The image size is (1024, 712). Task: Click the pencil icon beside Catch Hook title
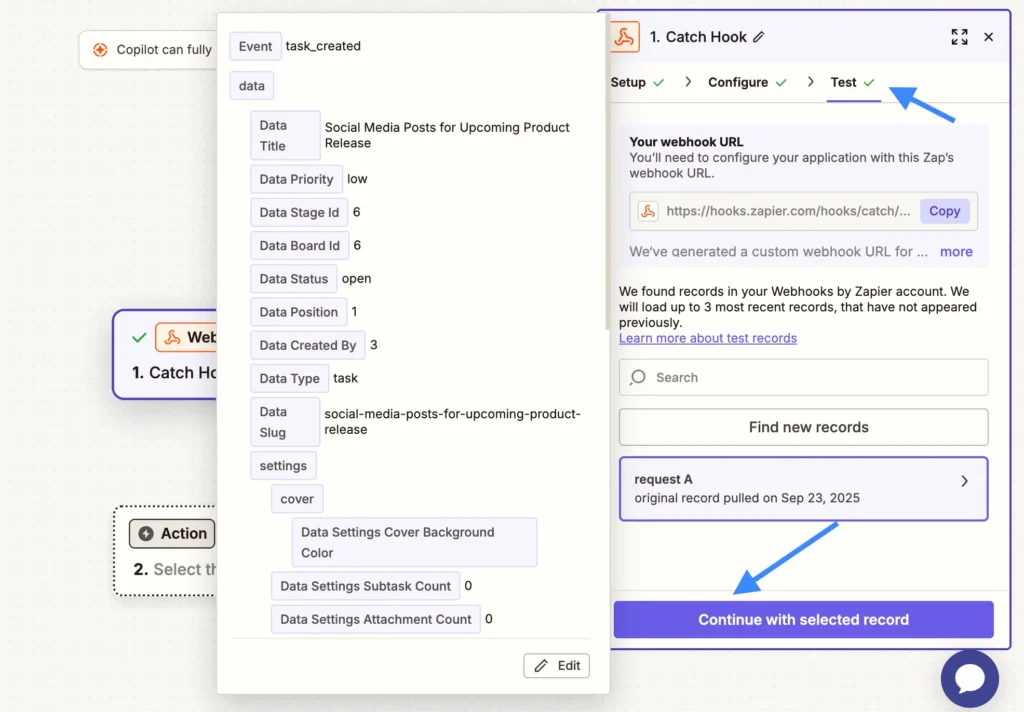pos(758,37)
